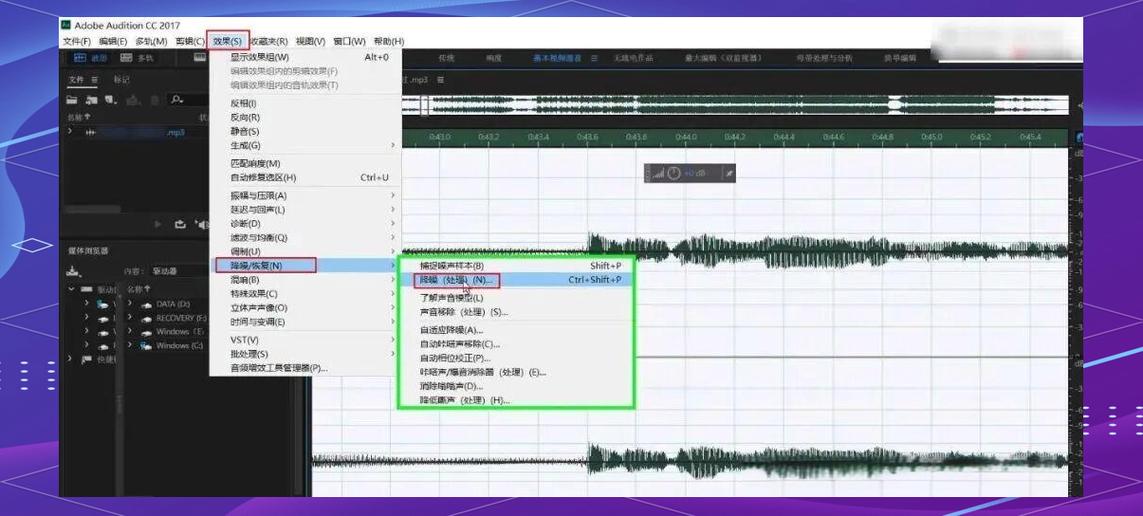Viewport: 1143px width, 516px height.
Task: Expand the Windows (C:) drive
Action: (x=131, y=345)
